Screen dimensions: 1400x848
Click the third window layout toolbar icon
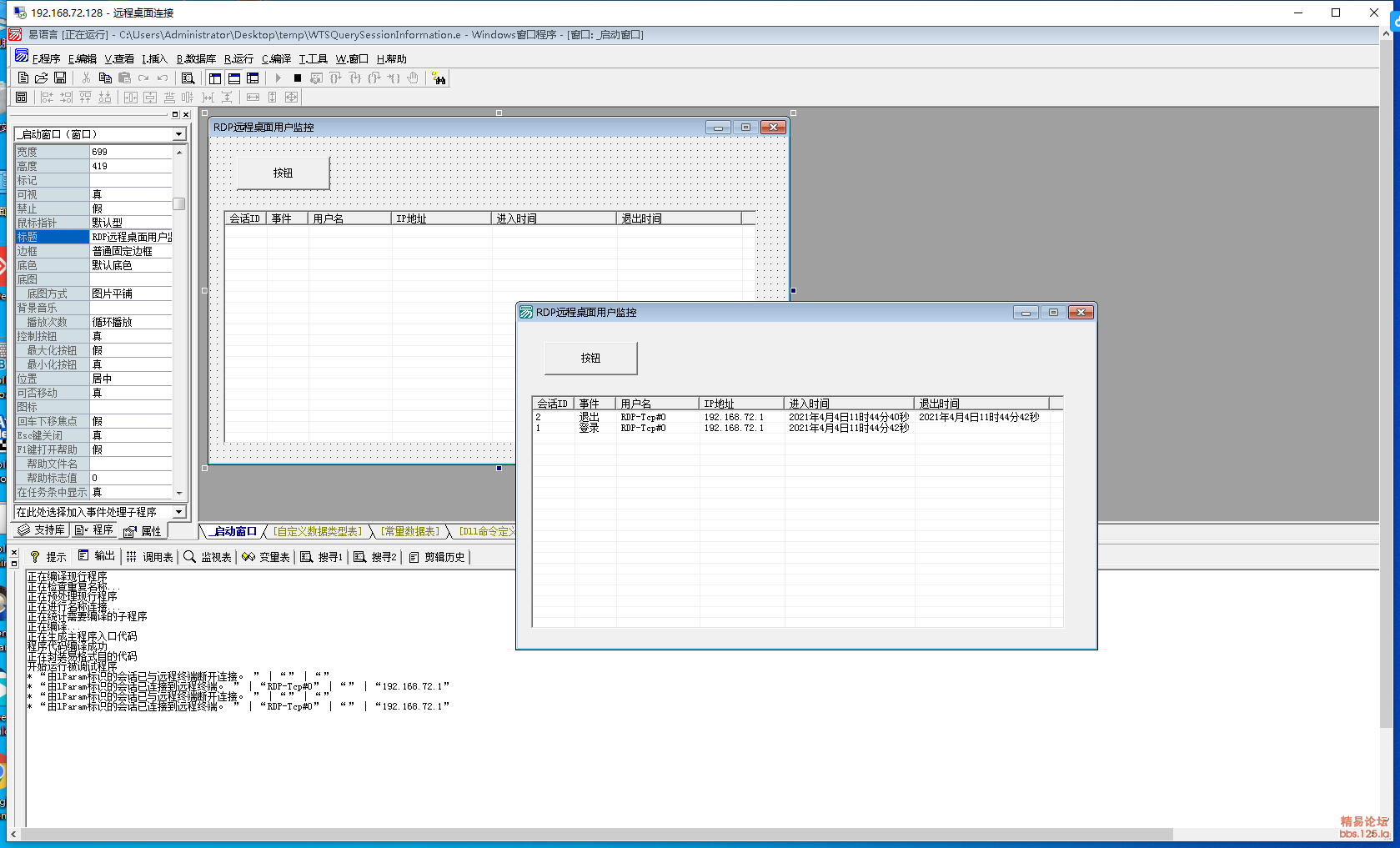[253, 78]
